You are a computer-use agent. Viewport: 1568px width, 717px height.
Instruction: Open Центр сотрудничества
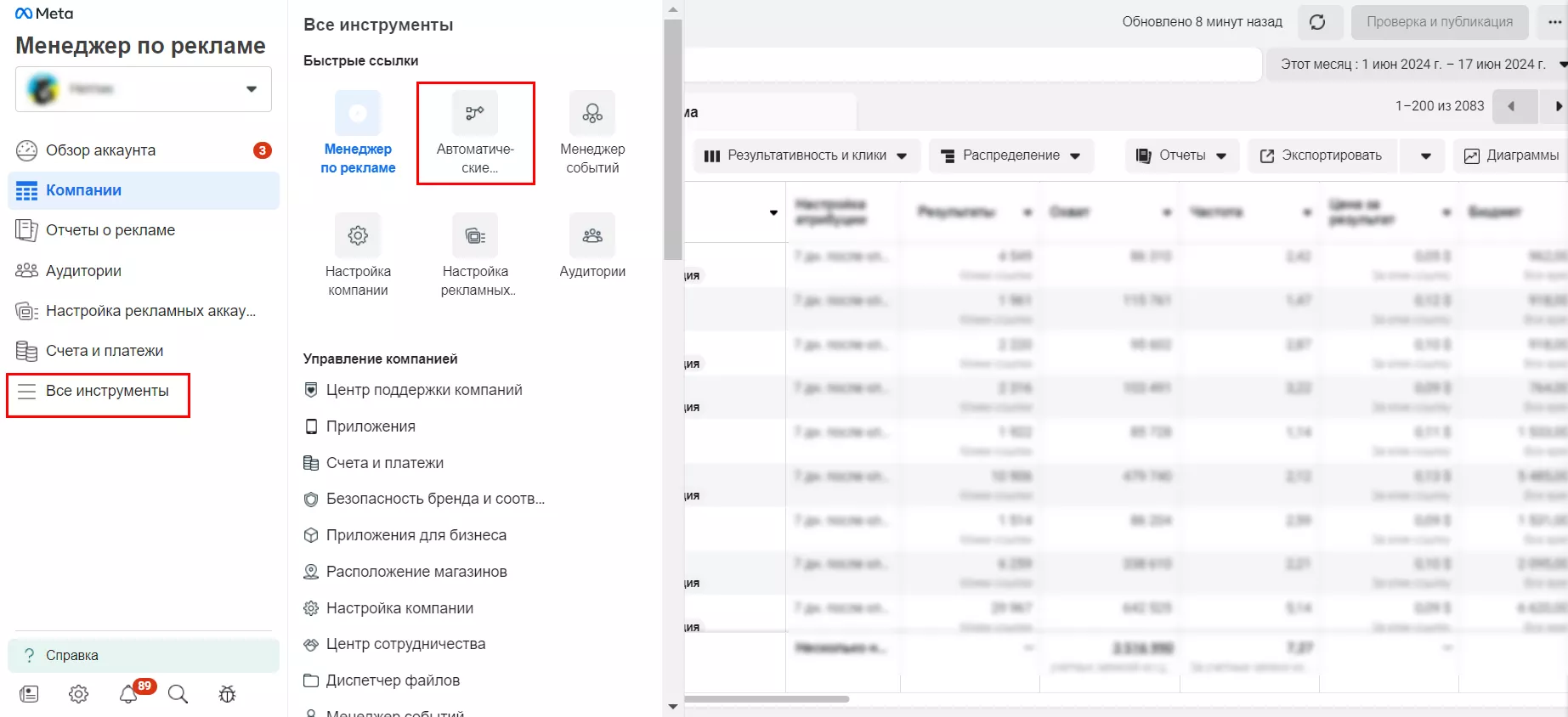(395, 644)
